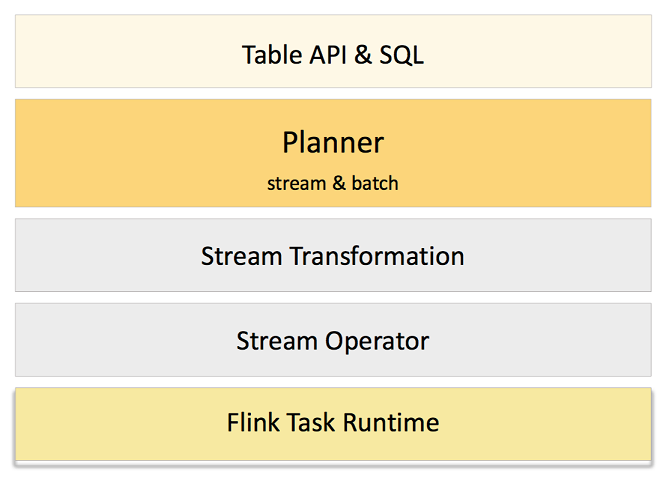Click the word "SQL" in top layer
The image size is (666, 483).
click(x=401, y=54)
